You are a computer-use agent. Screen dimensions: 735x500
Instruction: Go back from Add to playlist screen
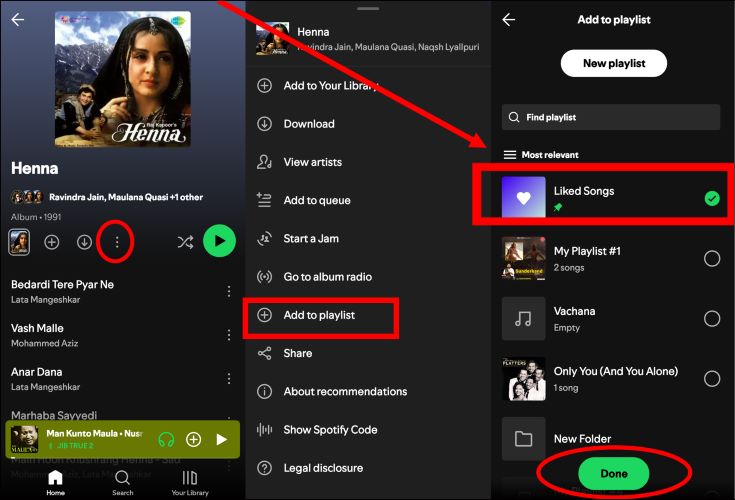coord(509,19)
